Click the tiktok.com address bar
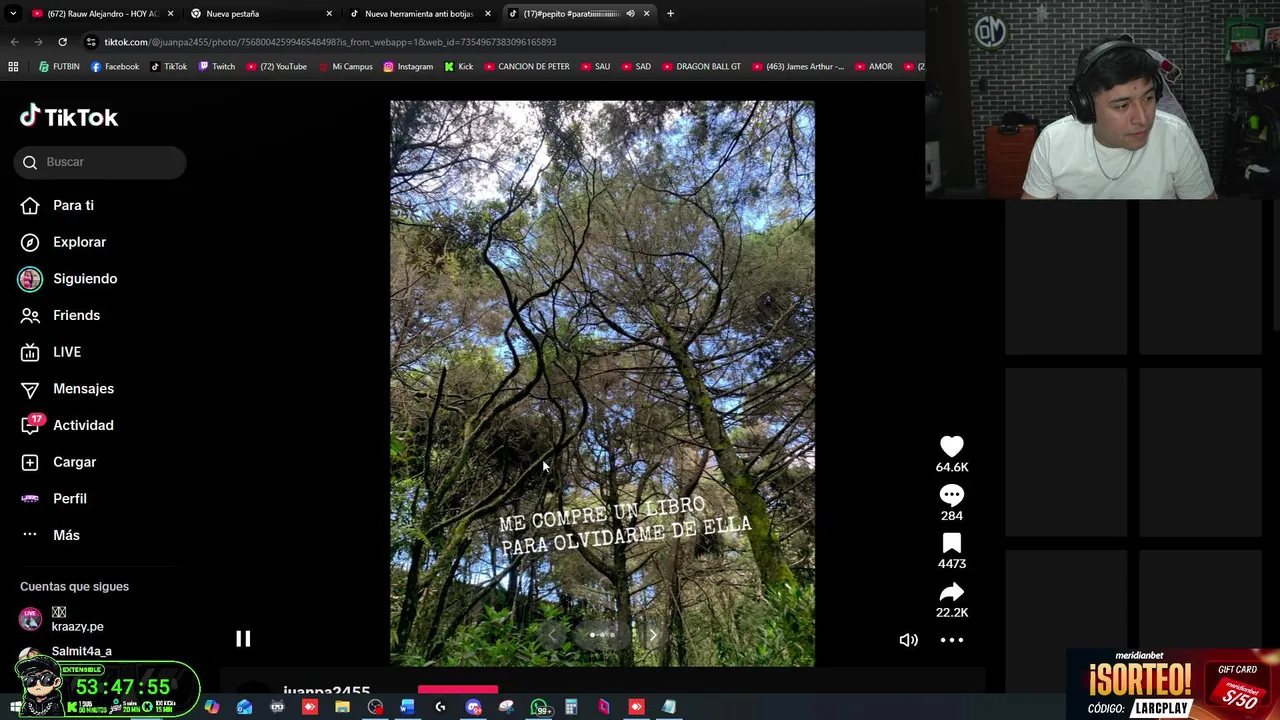This screenshot has height=720, width=1280. 500,42
